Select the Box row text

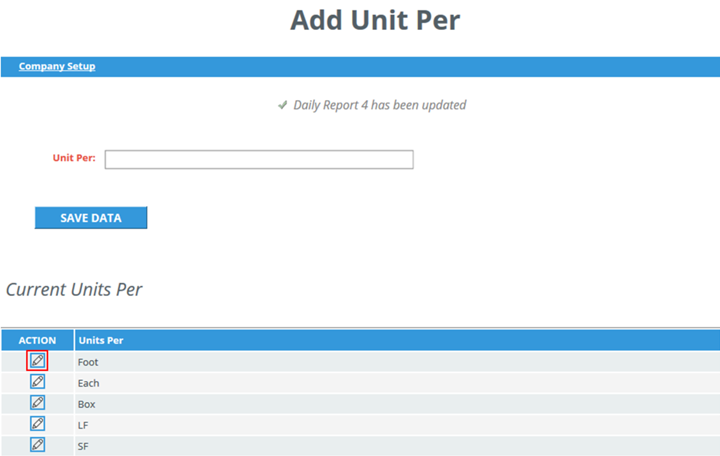click(x=86, y=405)
